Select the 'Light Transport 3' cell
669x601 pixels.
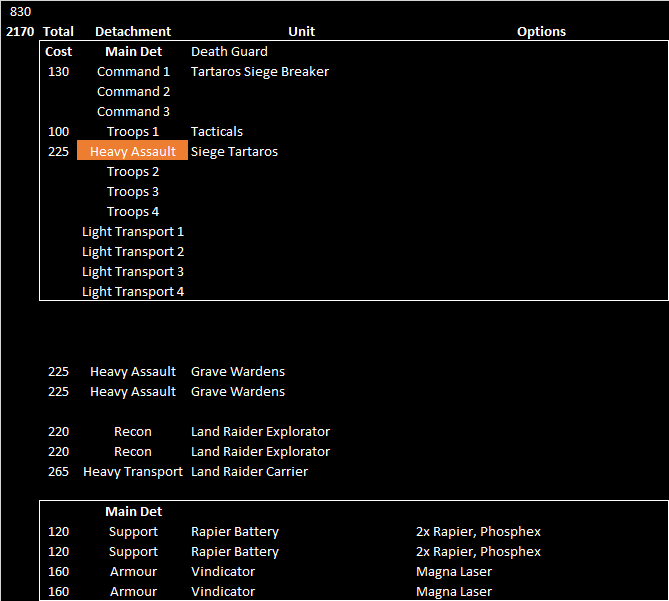(133, 272)
